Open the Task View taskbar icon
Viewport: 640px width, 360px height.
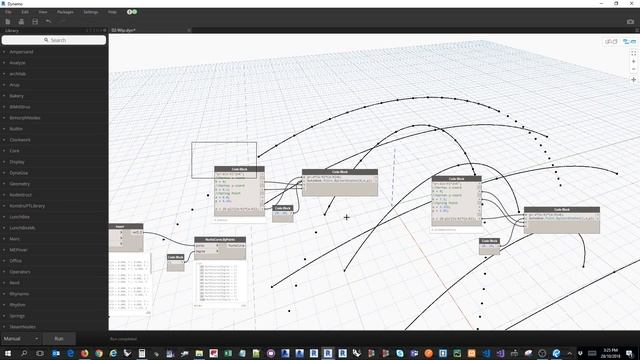point(40,353)
